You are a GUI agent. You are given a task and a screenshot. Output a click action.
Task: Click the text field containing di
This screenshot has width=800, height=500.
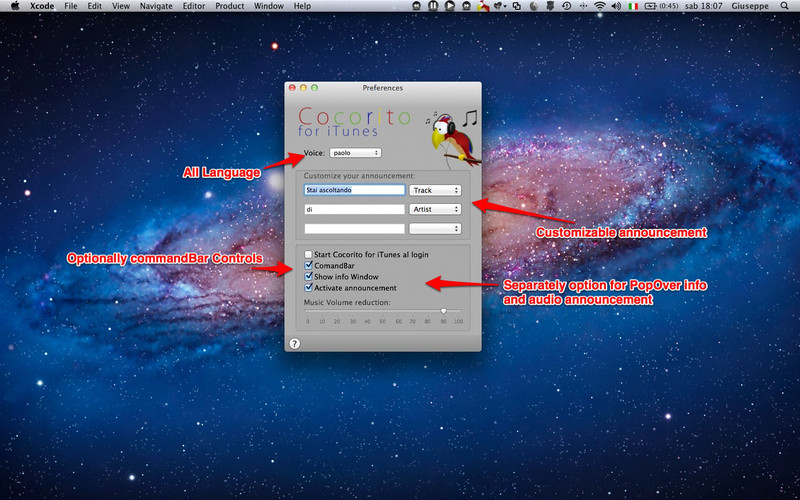coord(355,209)
